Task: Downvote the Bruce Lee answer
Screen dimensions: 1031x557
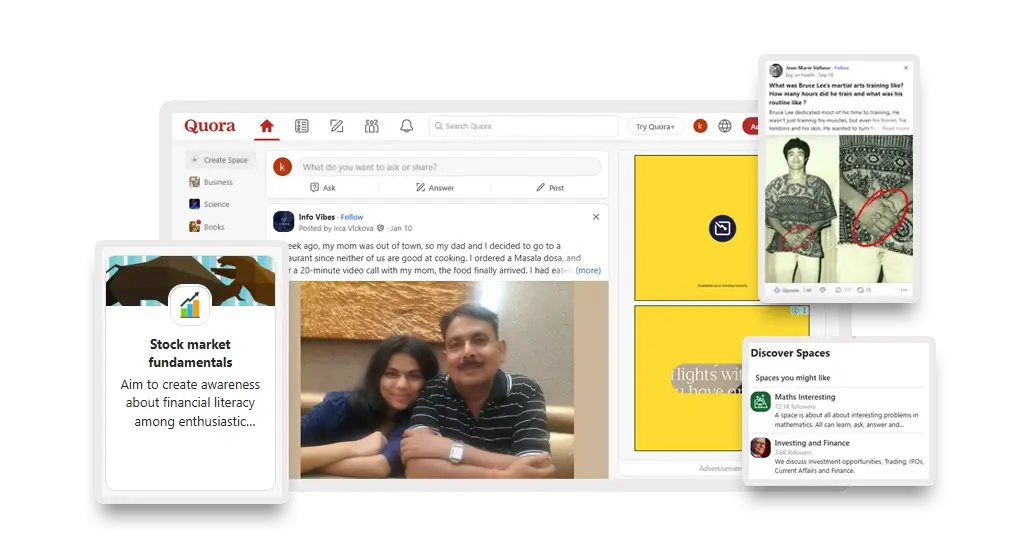Action: tap(823, 290)
